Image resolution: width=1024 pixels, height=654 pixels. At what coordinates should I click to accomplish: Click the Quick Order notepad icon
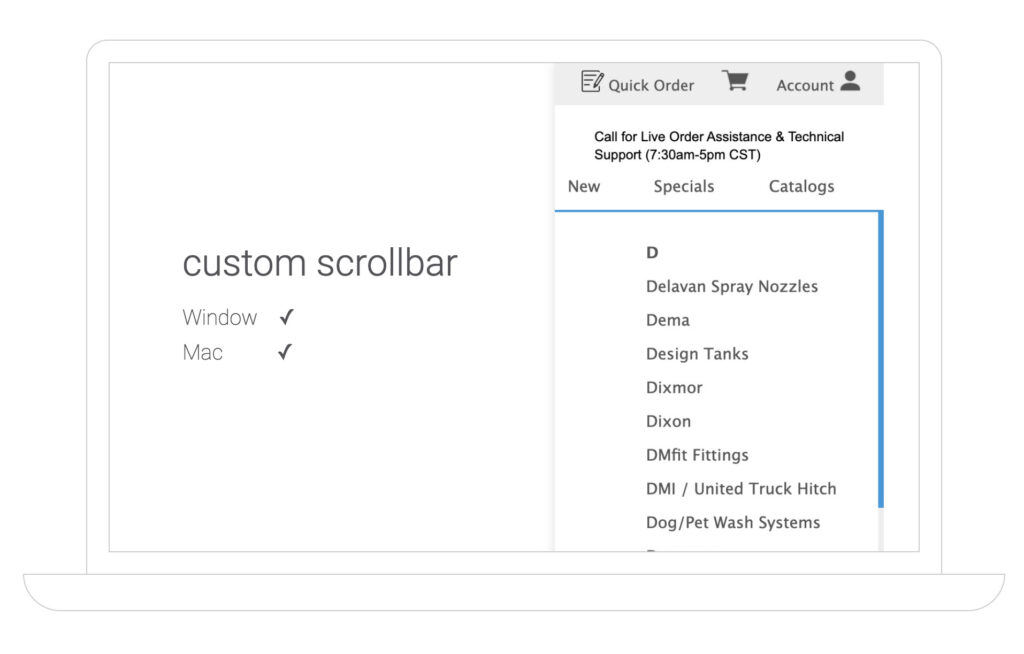coord(592,82)
